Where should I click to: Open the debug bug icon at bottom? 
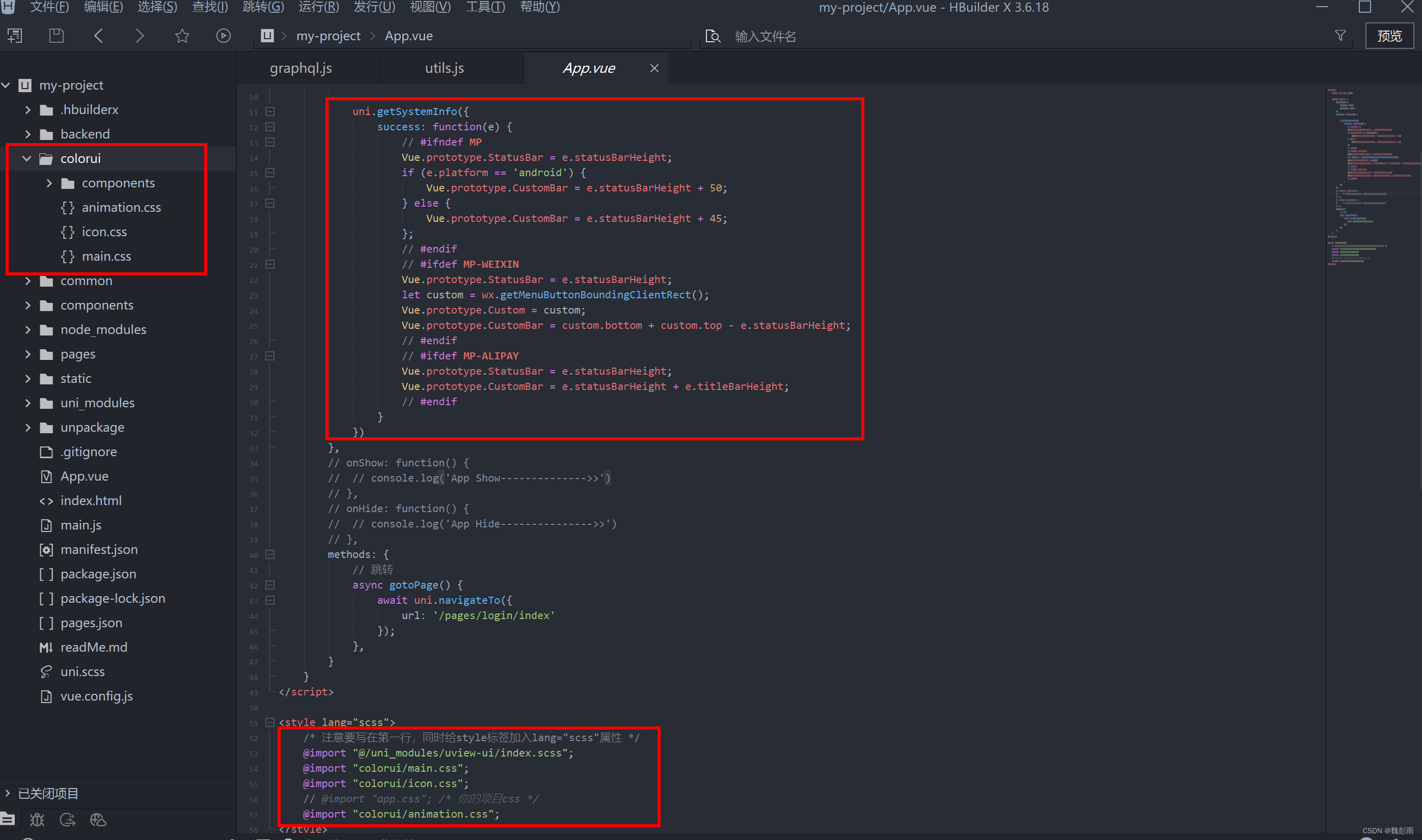(37, 819)
